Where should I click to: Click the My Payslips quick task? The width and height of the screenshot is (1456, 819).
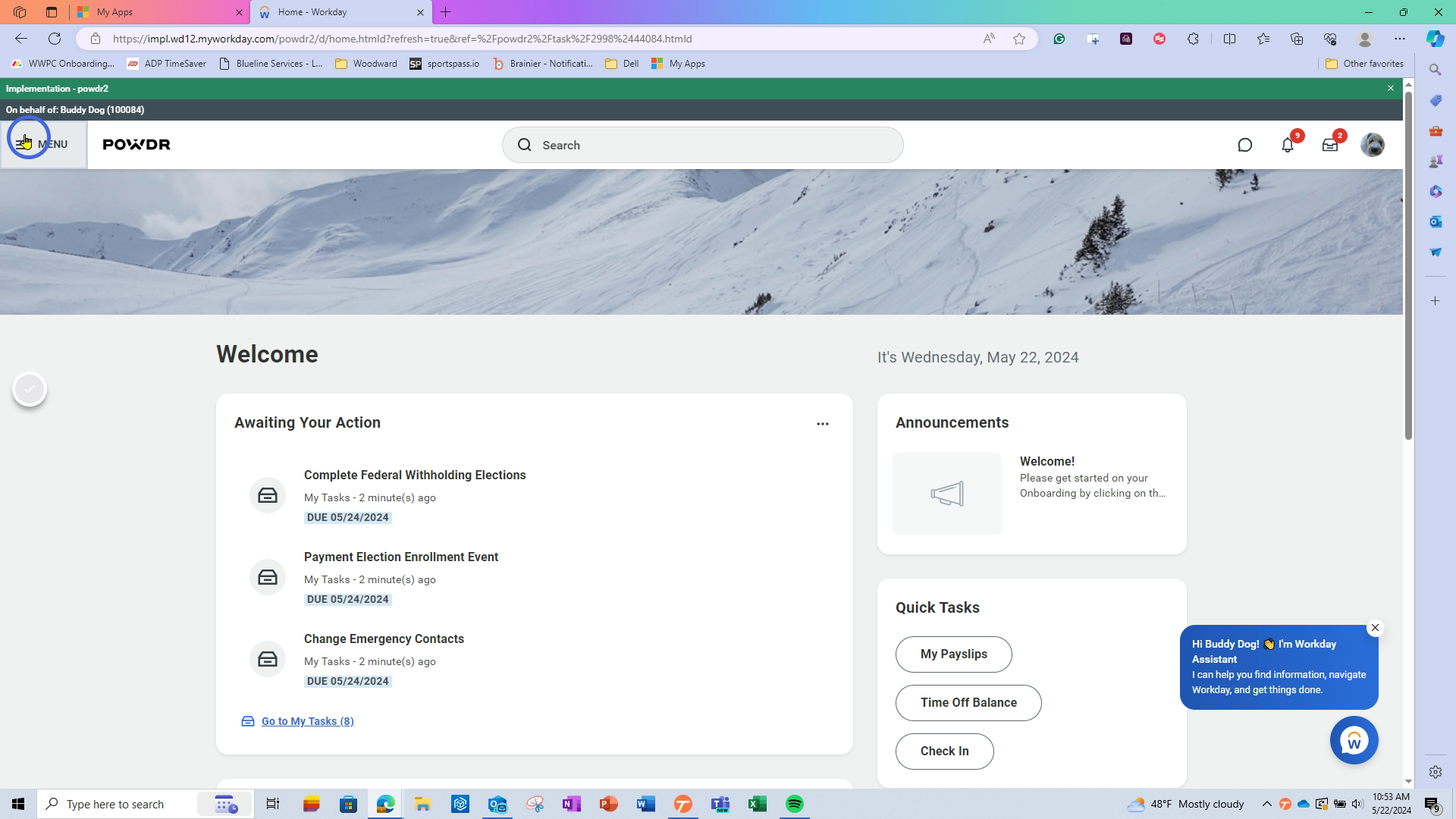click(x=953, y=654)
